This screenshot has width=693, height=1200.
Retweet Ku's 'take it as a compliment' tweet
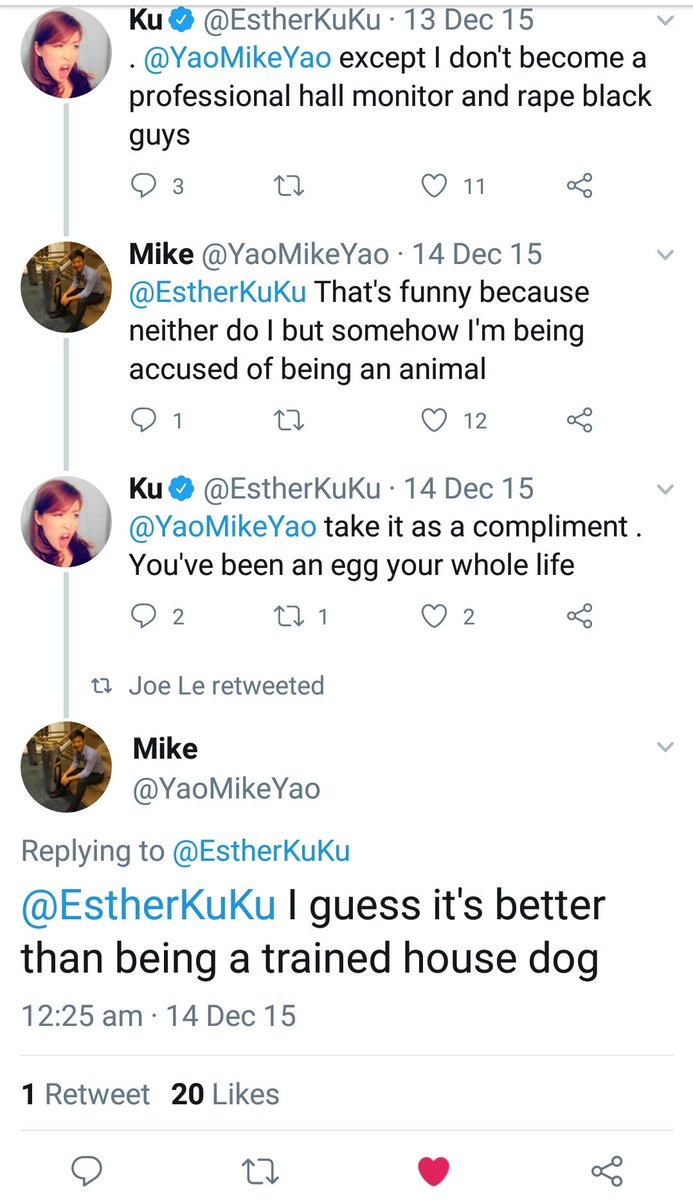[290, 617]
